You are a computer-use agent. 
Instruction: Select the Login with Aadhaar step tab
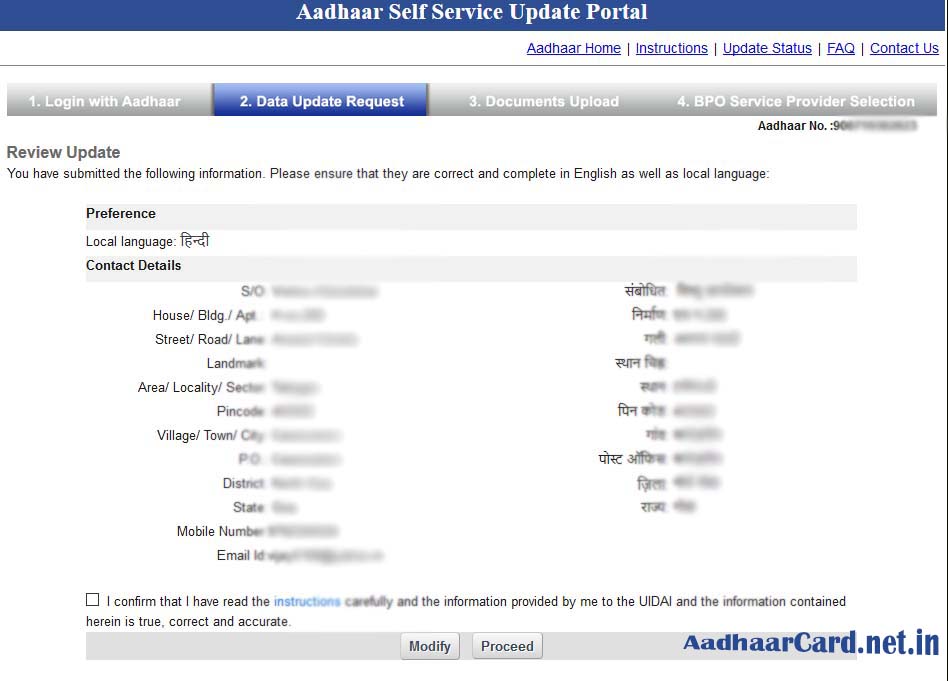point(109,100)
